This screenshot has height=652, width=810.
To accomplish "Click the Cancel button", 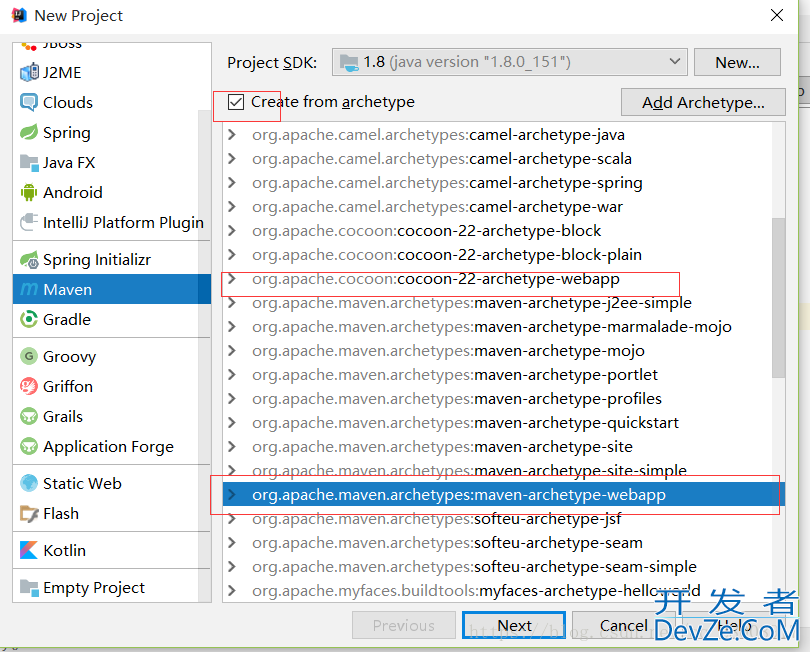I will tap(624, 625).
